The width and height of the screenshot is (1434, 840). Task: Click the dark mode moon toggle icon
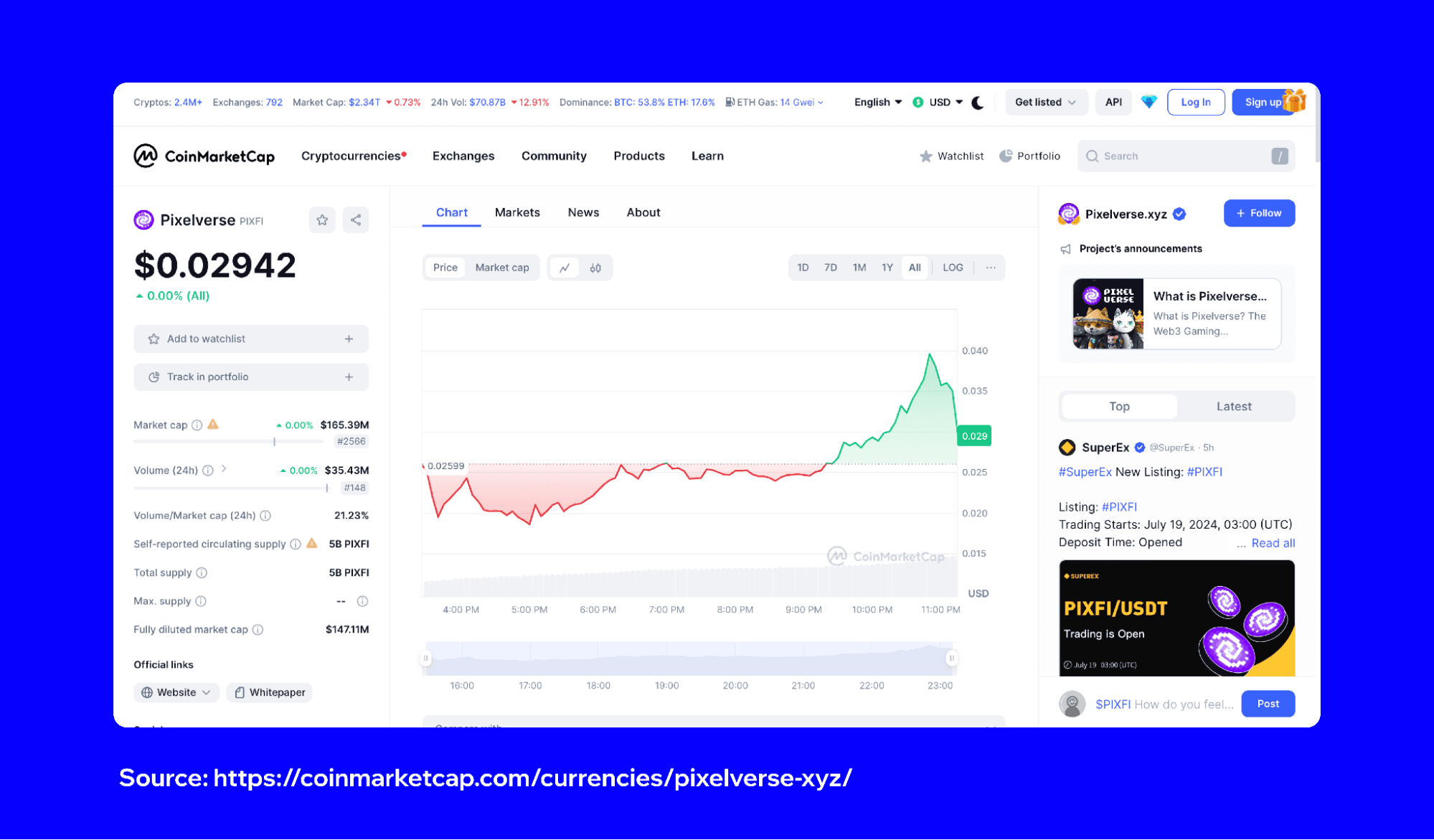(x=978, y=102)
